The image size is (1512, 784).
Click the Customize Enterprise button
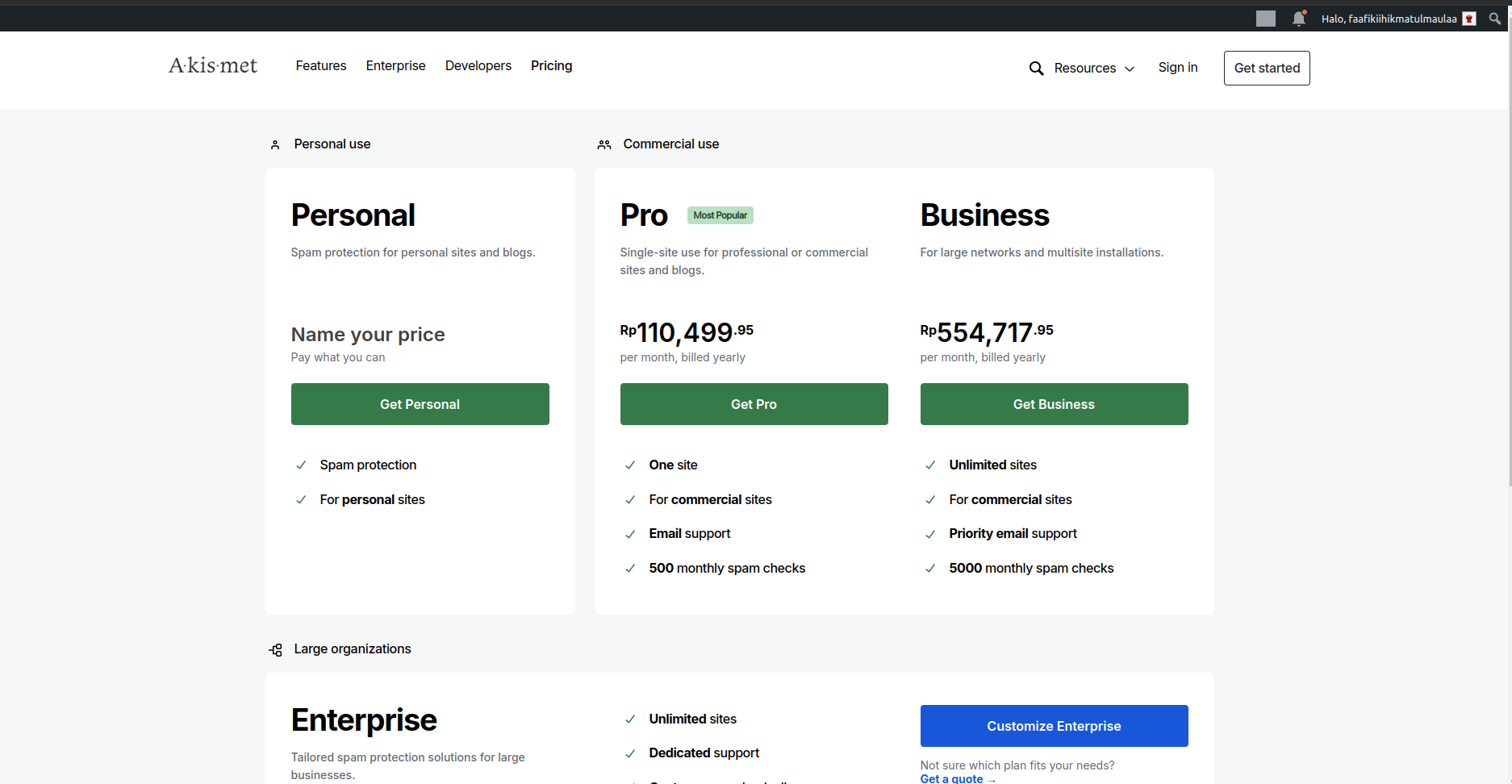click(1055, 726)
